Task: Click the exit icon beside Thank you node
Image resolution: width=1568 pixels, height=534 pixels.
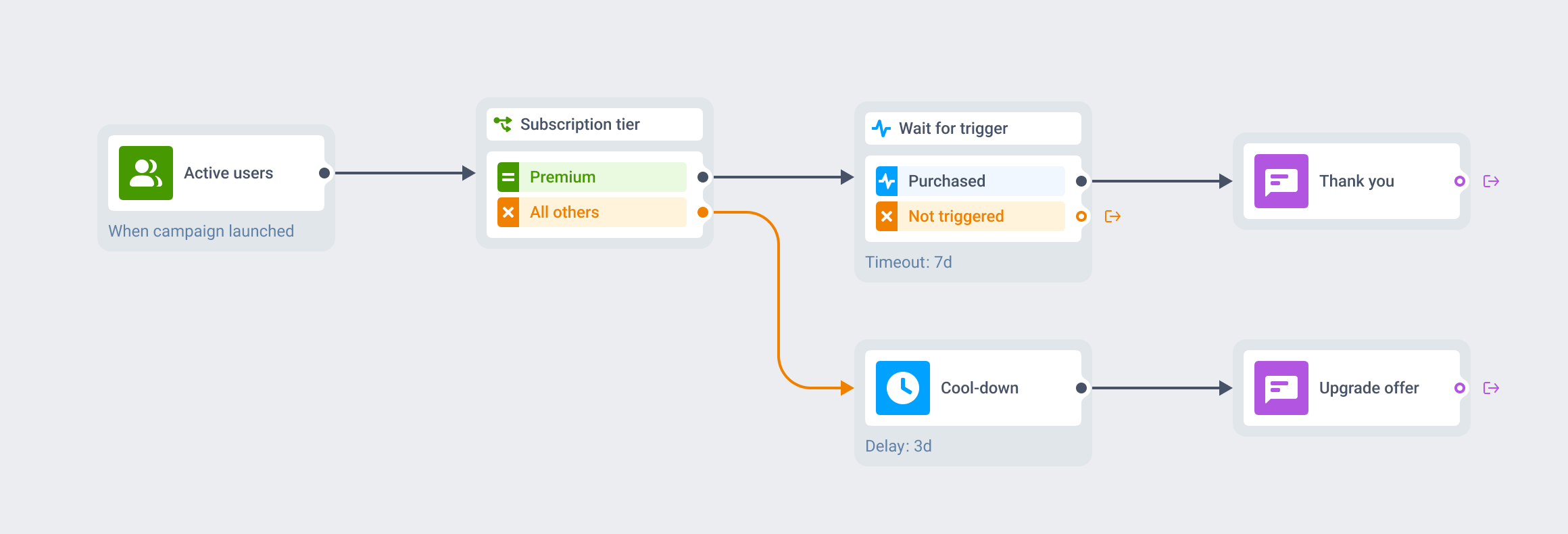Action: point(1491,181)
